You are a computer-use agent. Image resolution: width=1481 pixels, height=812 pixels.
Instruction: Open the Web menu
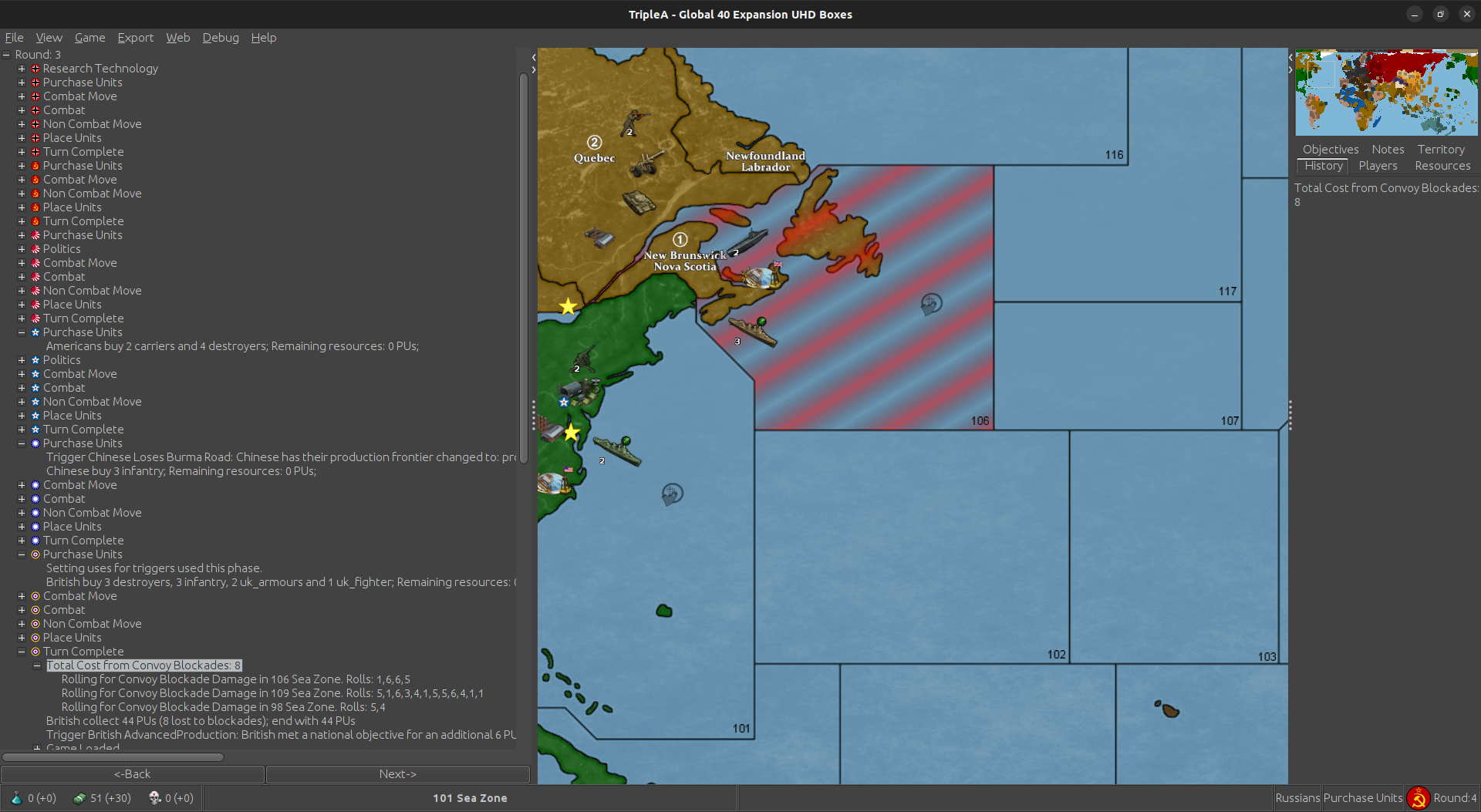tap(177, 37)
